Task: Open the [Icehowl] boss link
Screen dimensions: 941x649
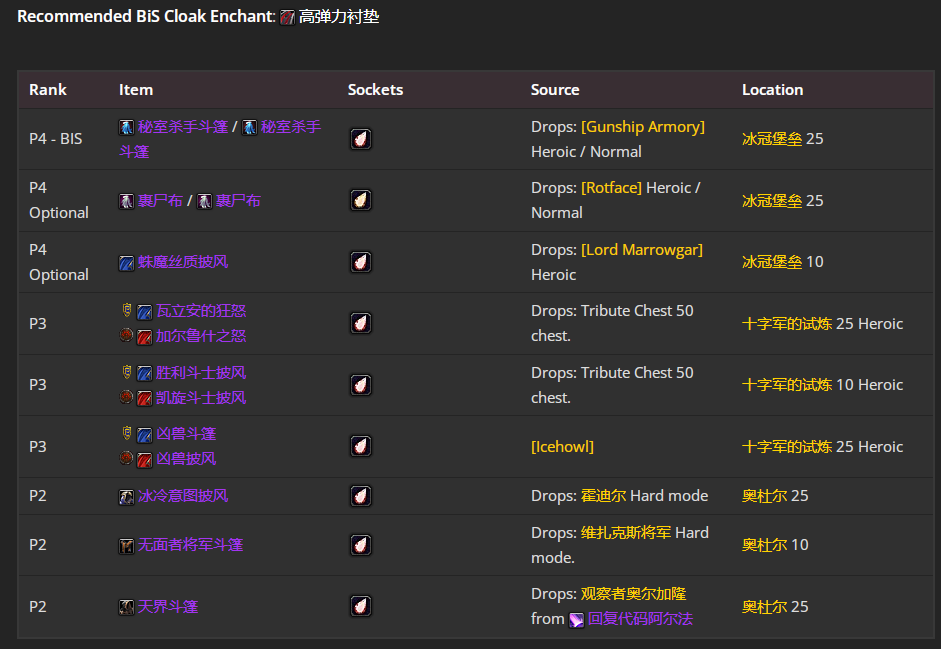Action: point(562,446)
